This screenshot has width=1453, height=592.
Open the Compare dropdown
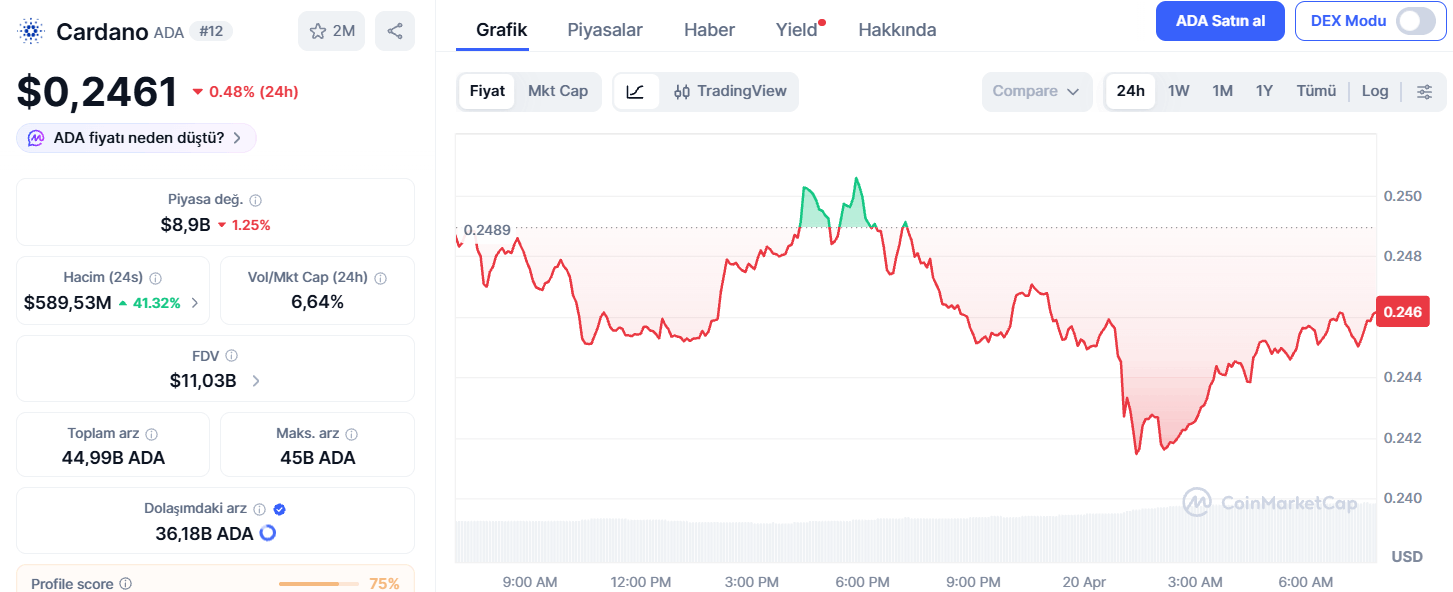pos(1037,91)
